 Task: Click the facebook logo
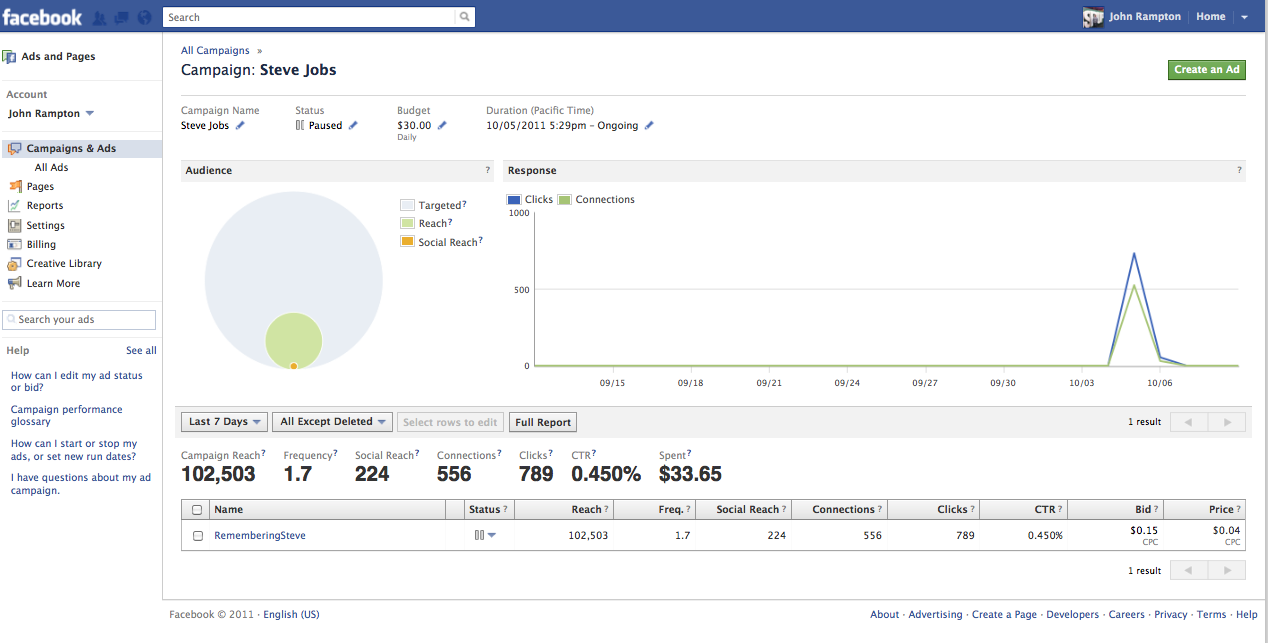[42, 17]
